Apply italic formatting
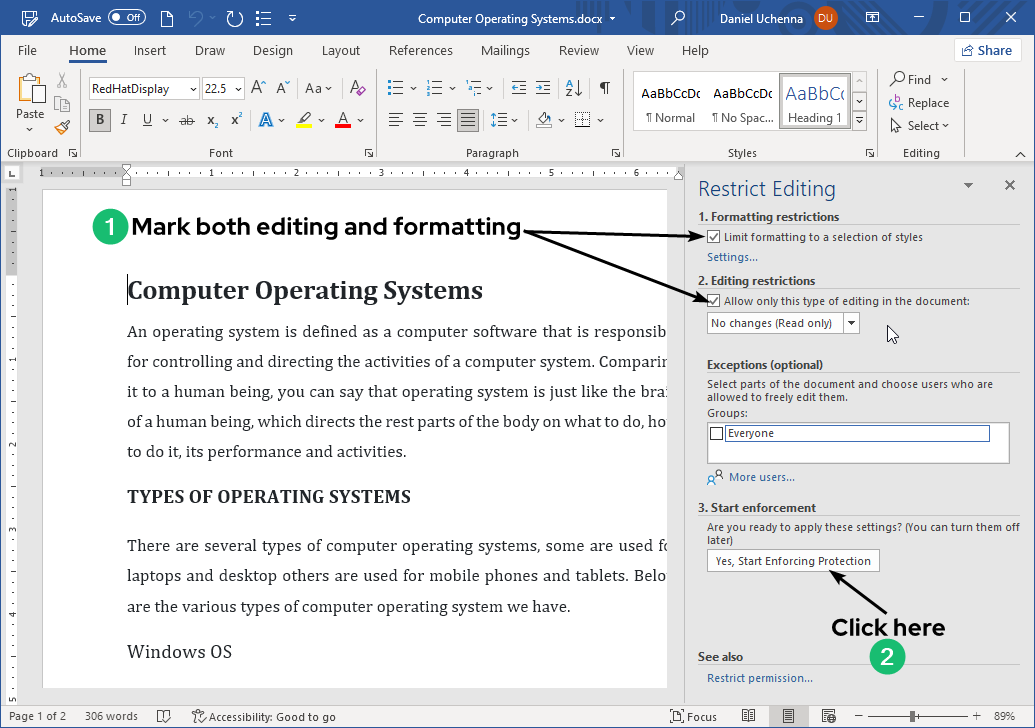The image size is (1035, 728). 121,120
